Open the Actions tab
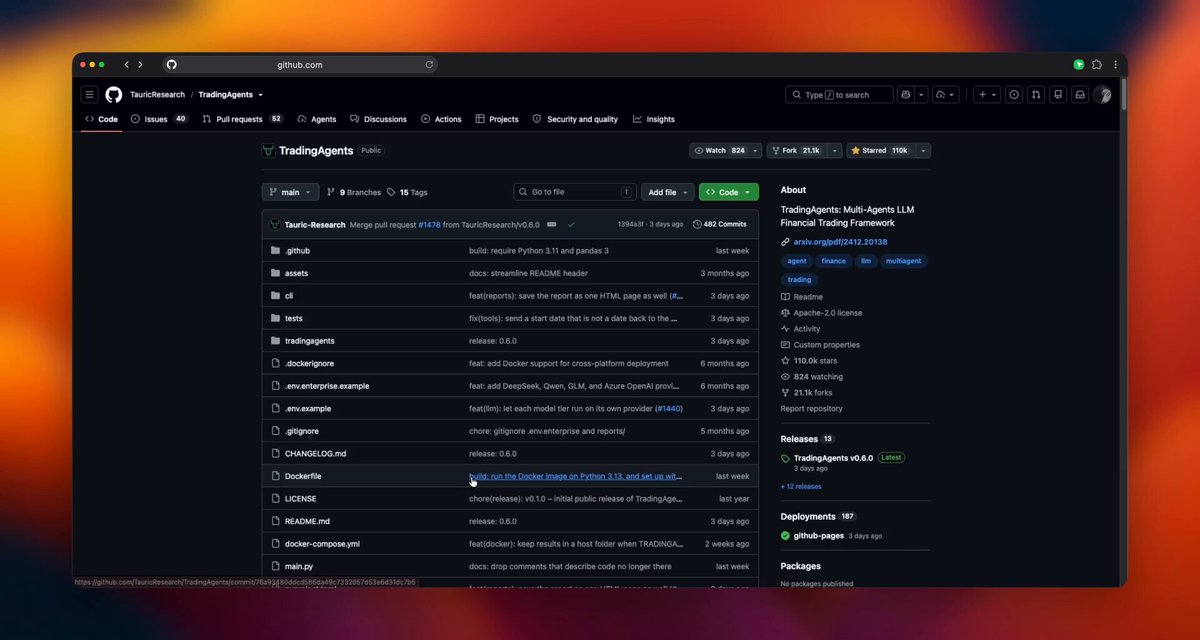 (441, 119)
